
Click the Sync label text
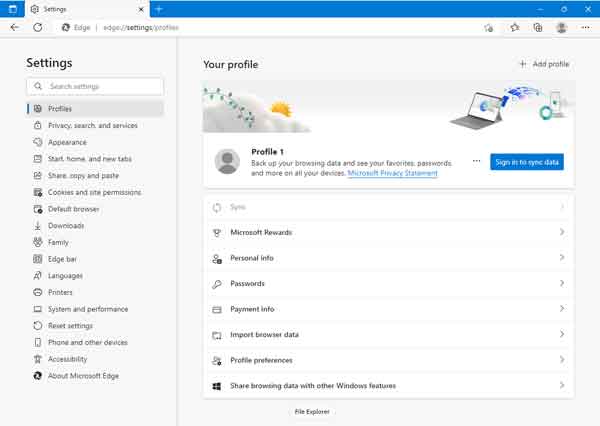pos(238,207)
